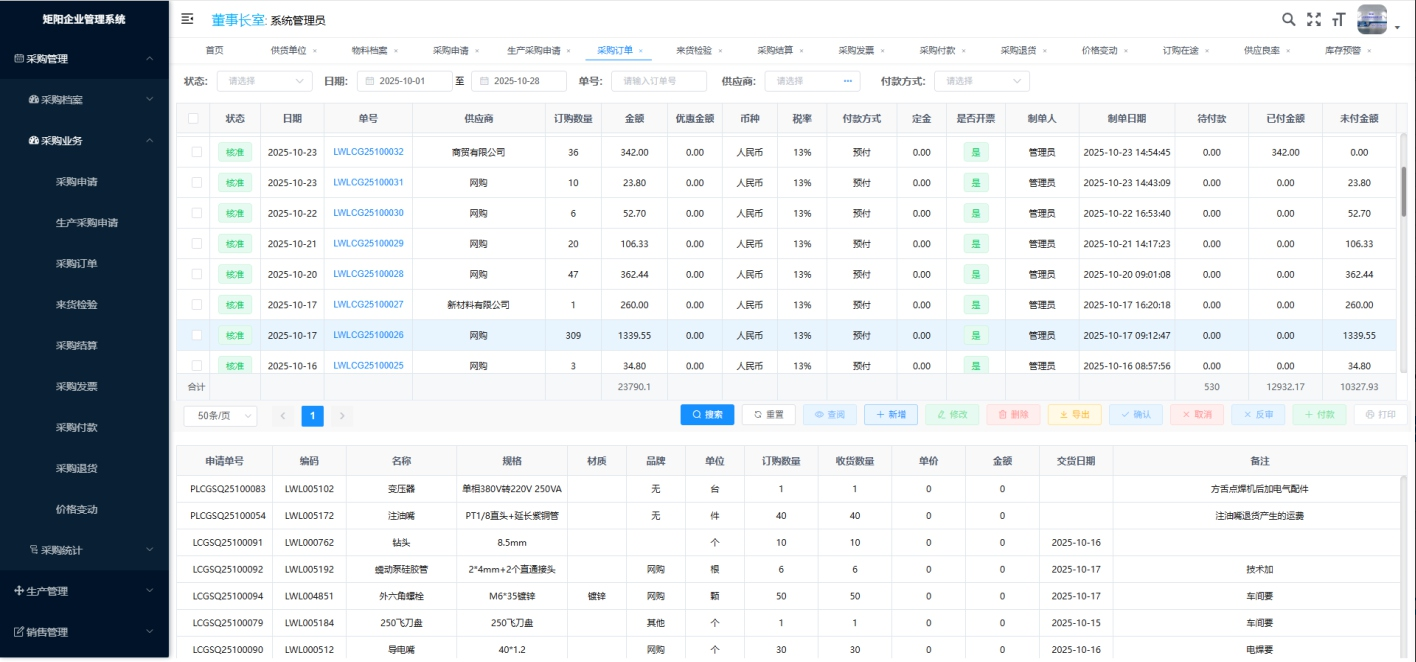Tick the checkbox for order LWLCG25100029
This screenshot has height=662, width=1416.
pos(197,244)
